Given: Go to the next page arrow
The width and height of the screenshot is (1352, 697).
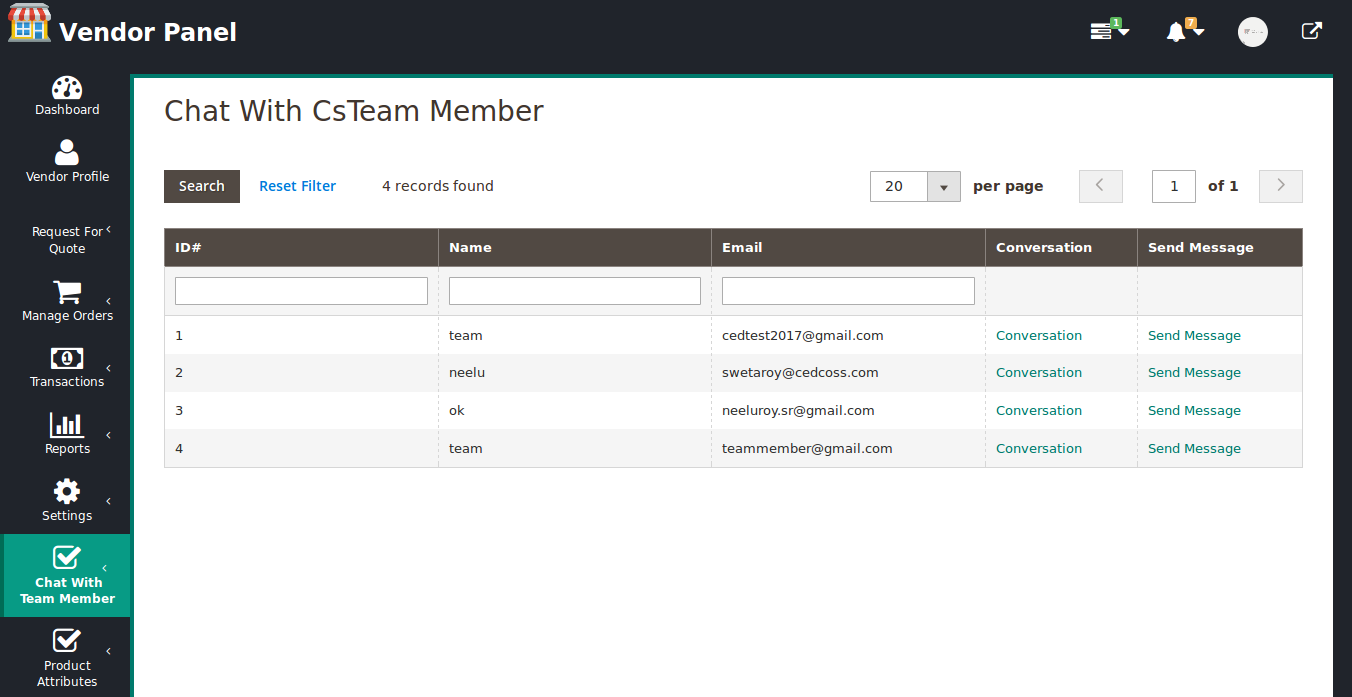Looking at the screenshot, I should click(x=1281, y=186).
